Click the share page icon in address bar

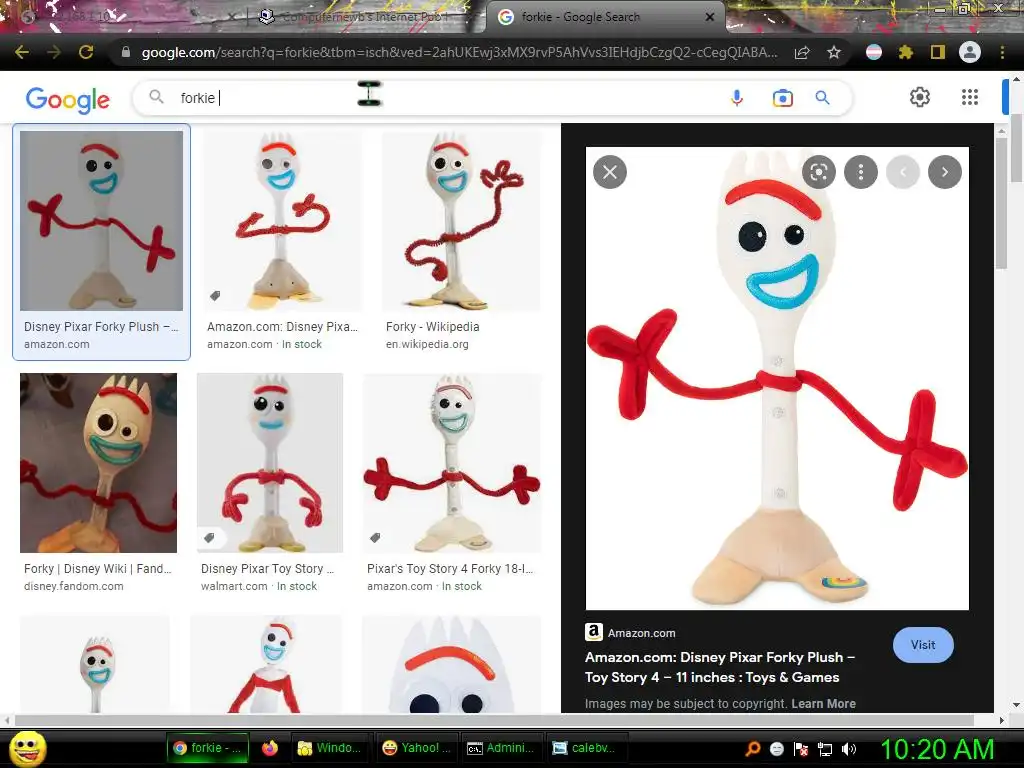pyautogui.click(x=802, y=53)
